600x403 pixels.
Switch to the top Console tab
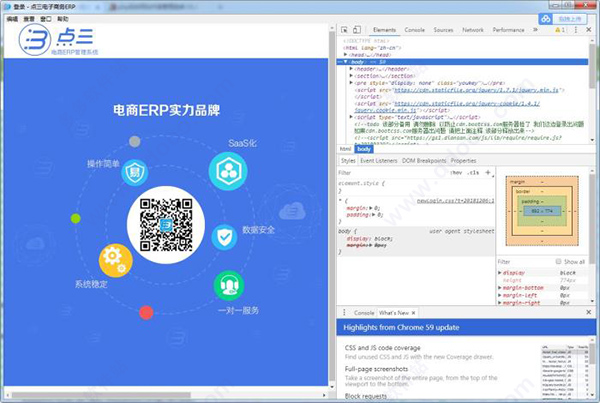coord(414,30)
